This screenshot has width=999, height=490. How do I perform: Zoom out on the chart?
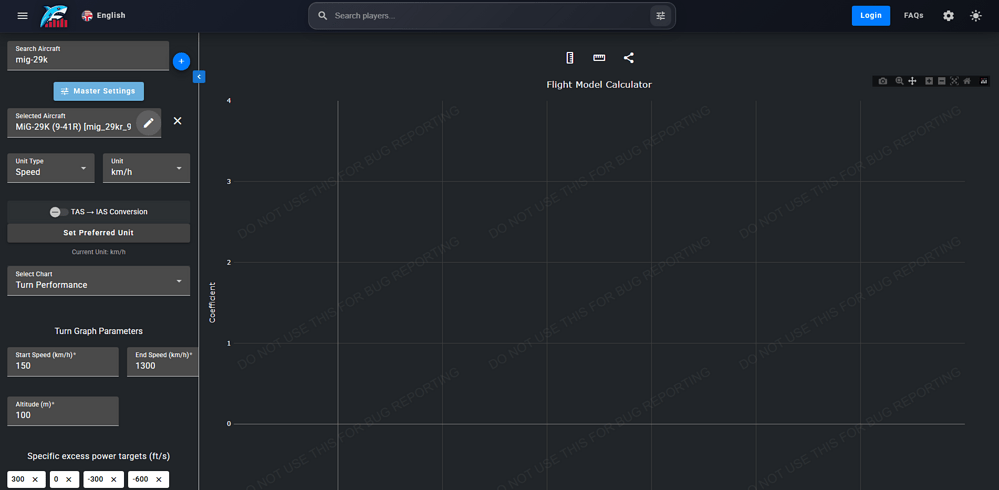942,81
